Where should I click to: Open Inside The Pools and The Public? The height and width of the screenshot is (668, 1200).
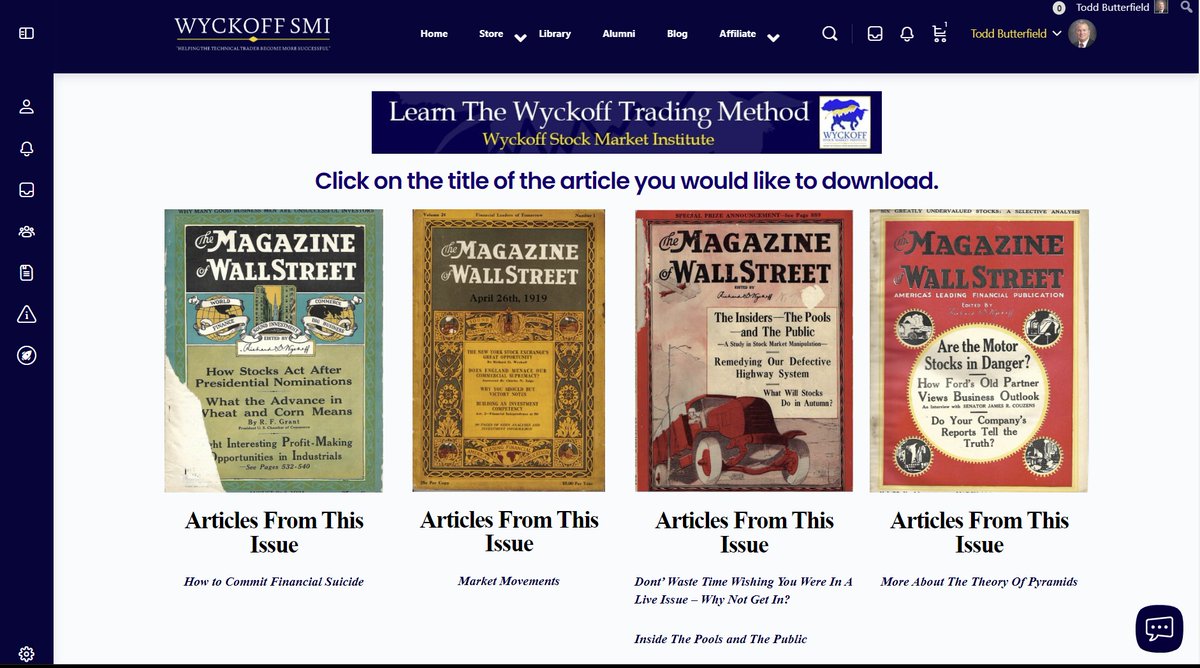pos(720,638)
